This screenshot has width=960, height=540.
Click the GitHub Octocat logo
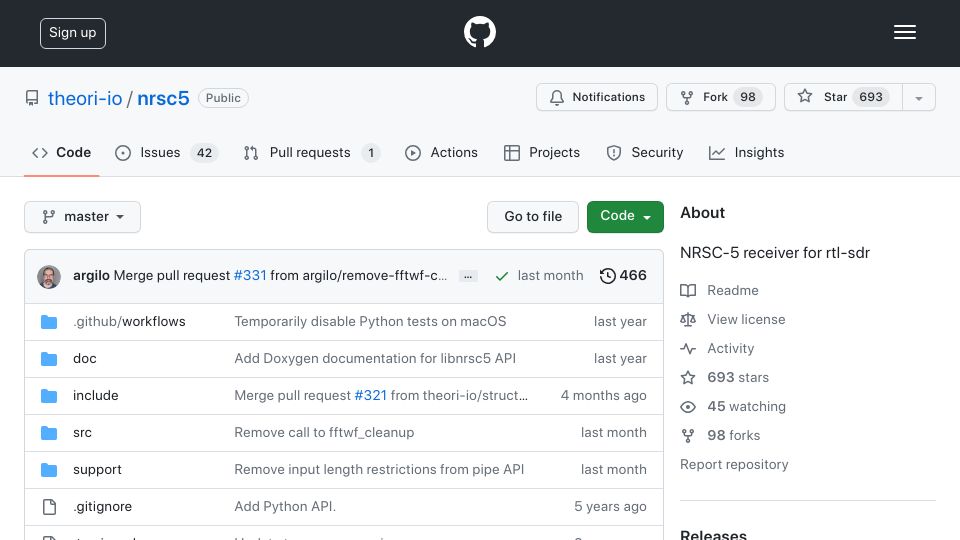point(479,32)
